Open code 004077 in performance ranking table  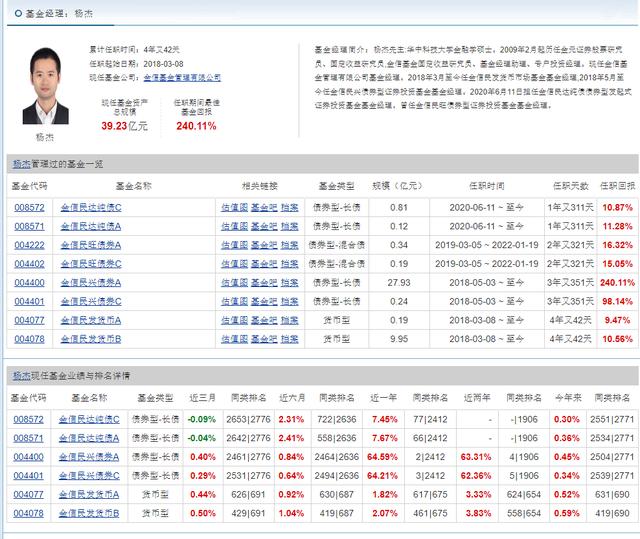29,495
